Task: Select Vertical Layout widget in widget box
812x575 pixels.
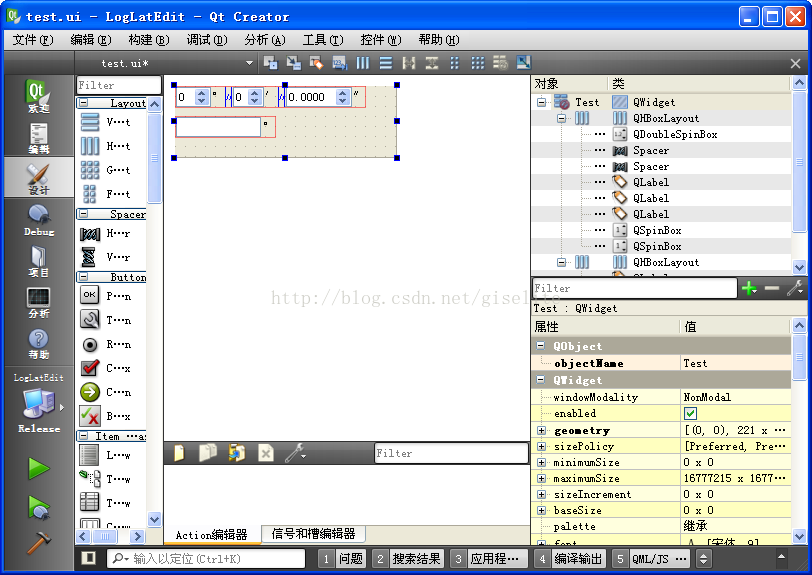Action: coord(111,122)
